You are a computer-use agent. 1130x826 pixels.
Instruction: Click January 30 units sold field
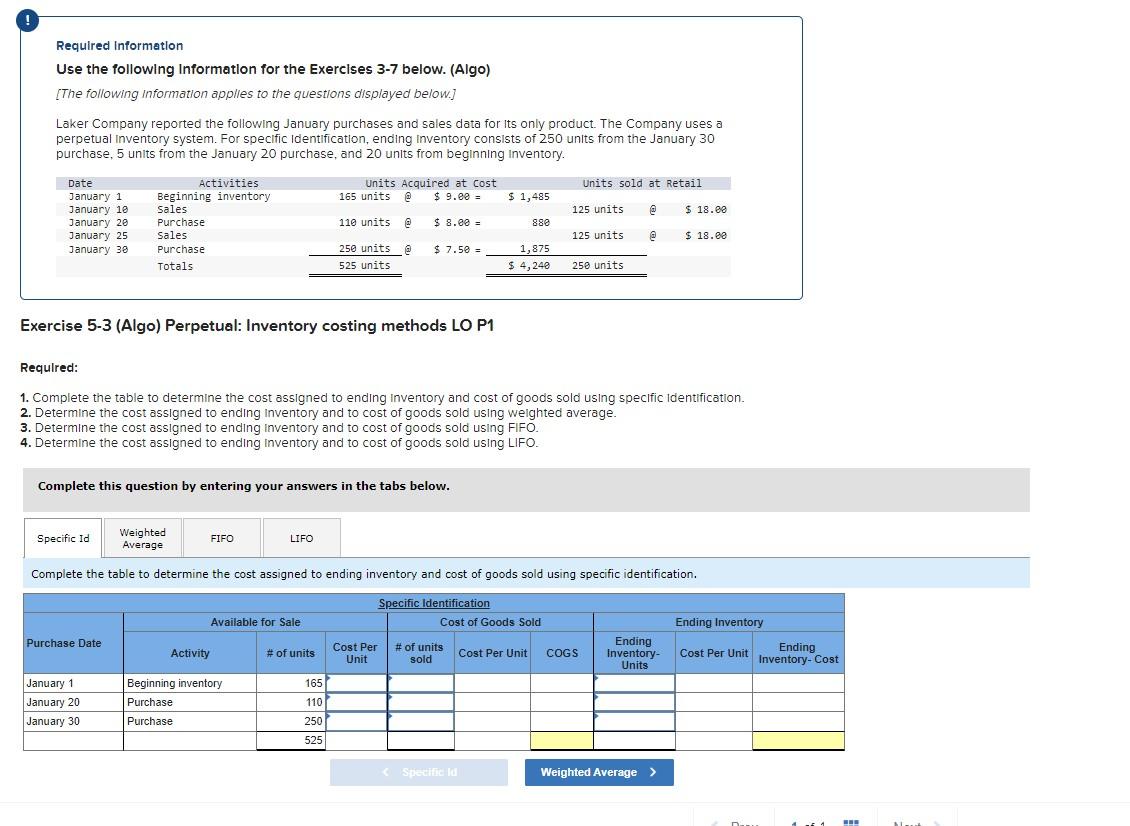(421, 721)
